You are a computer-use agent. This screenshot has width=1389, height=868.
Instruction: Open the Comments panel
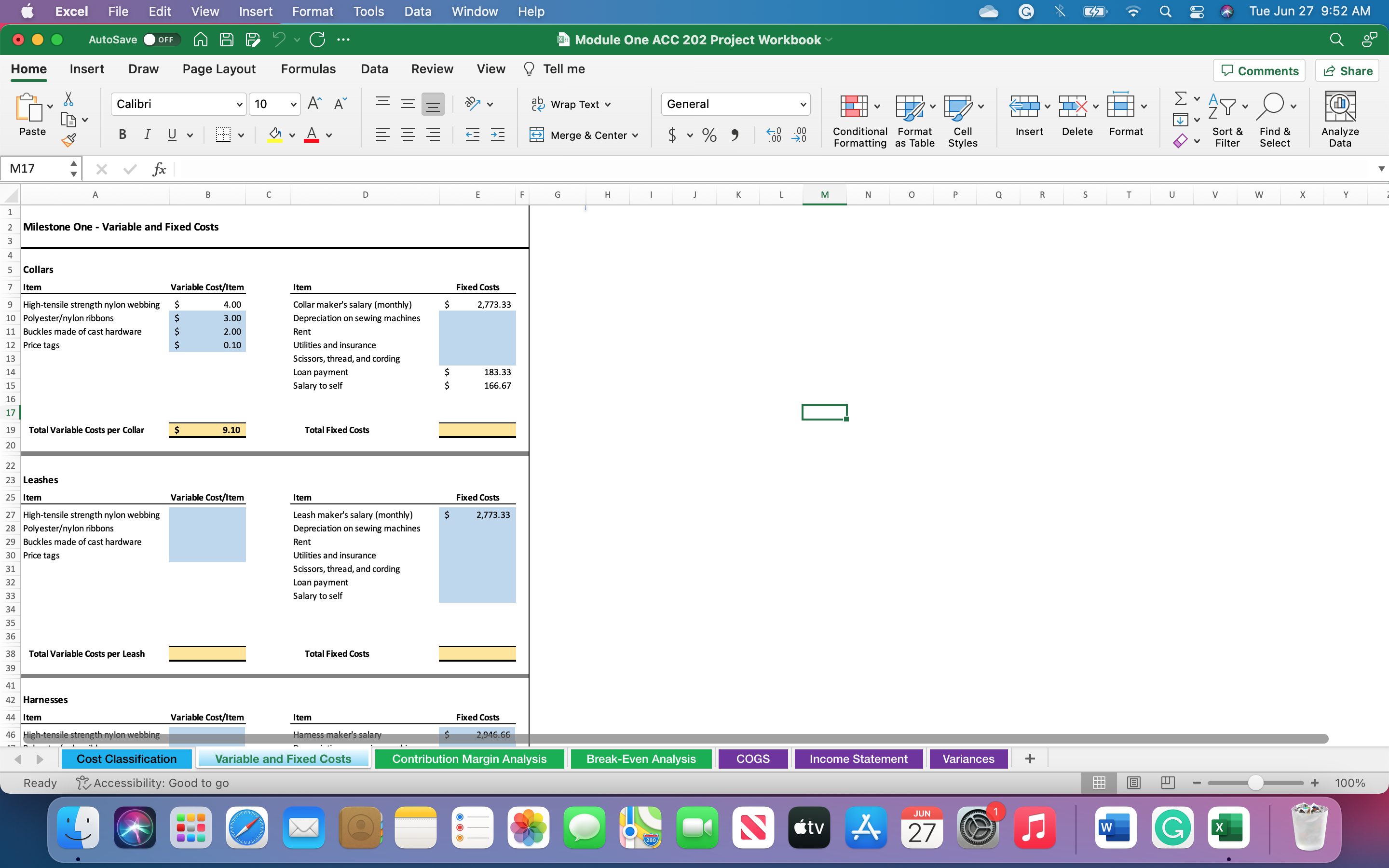[1259, 70]
